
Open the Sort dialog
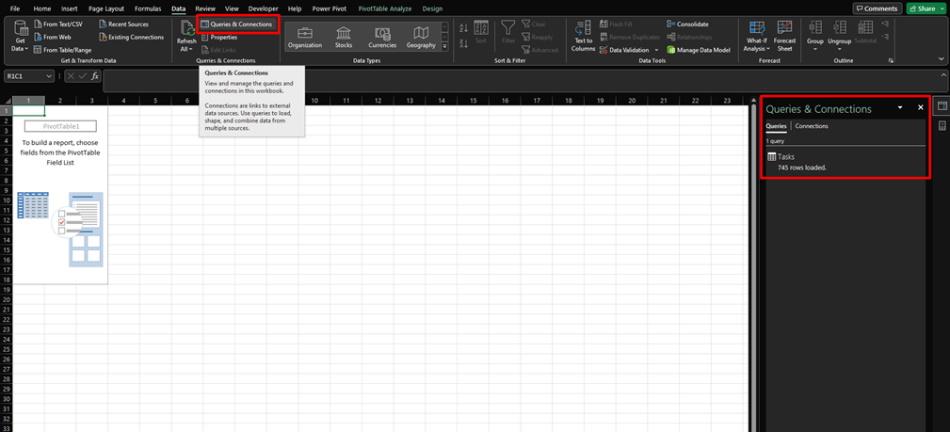point(481,32)
